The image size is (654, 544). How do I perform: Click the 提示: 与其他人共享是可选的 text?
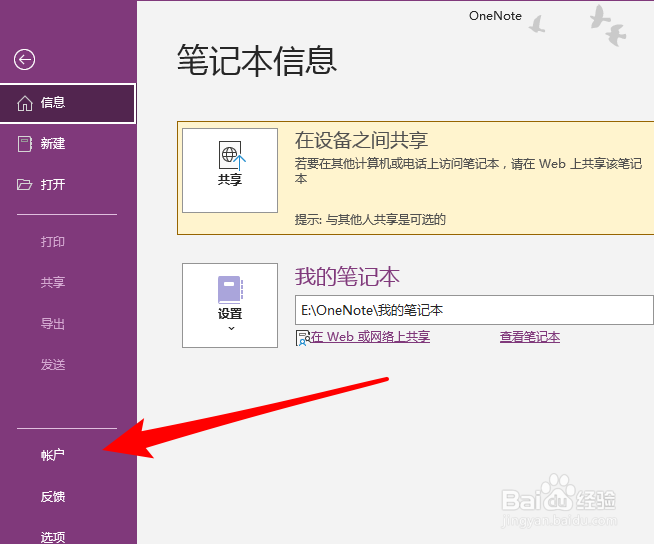pyautogui.click(x=370, y=219)
